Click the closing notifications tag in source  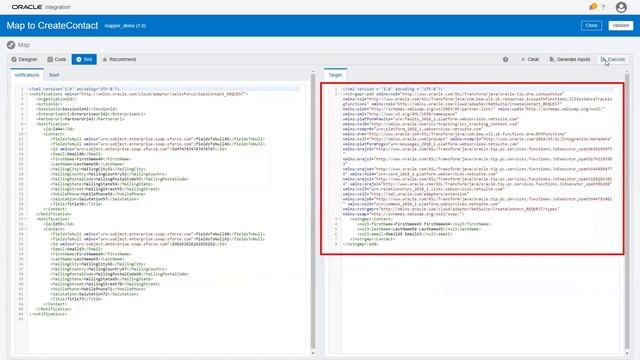pyautogui.click(x=48, y=314)
